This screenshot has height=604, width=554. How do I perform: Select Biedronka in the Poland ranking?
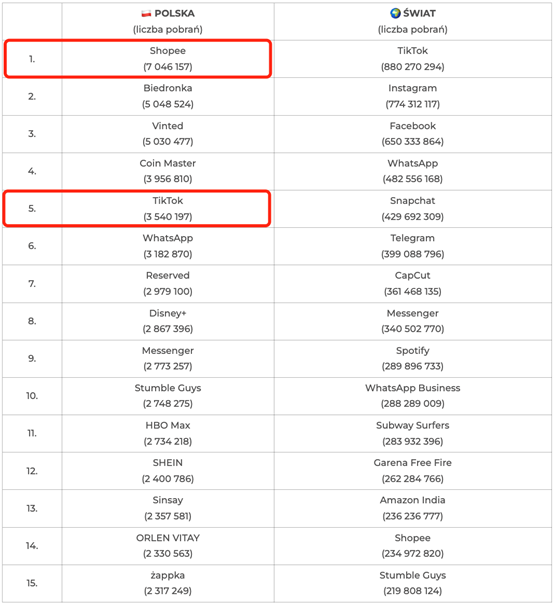pos(168,96)
